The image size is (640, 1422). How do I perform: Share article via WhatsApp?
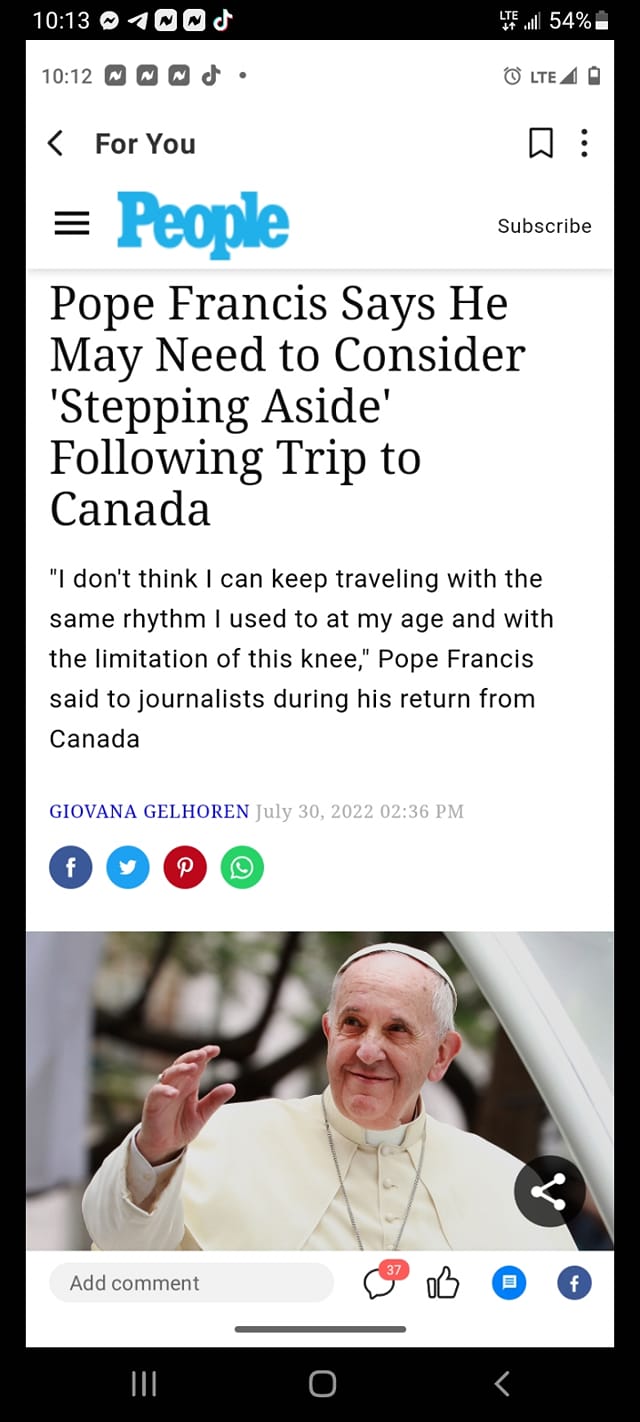(242, 867)
